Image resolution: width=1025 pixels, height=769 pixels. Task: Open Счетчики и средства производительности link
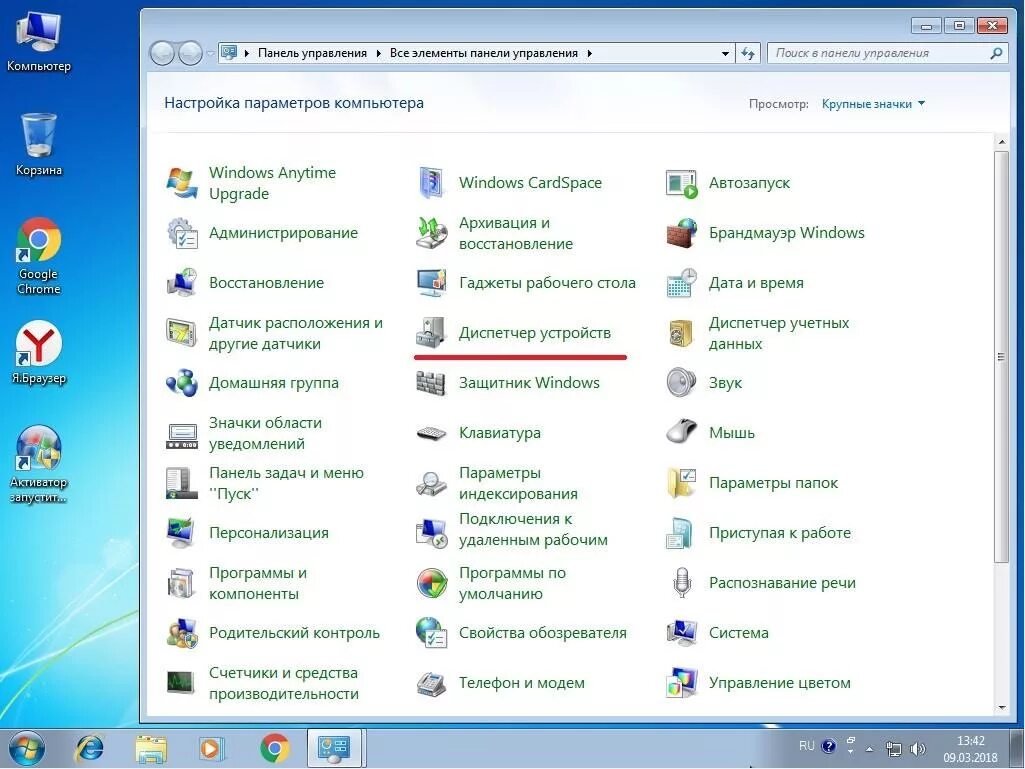(x=284, y=683)
